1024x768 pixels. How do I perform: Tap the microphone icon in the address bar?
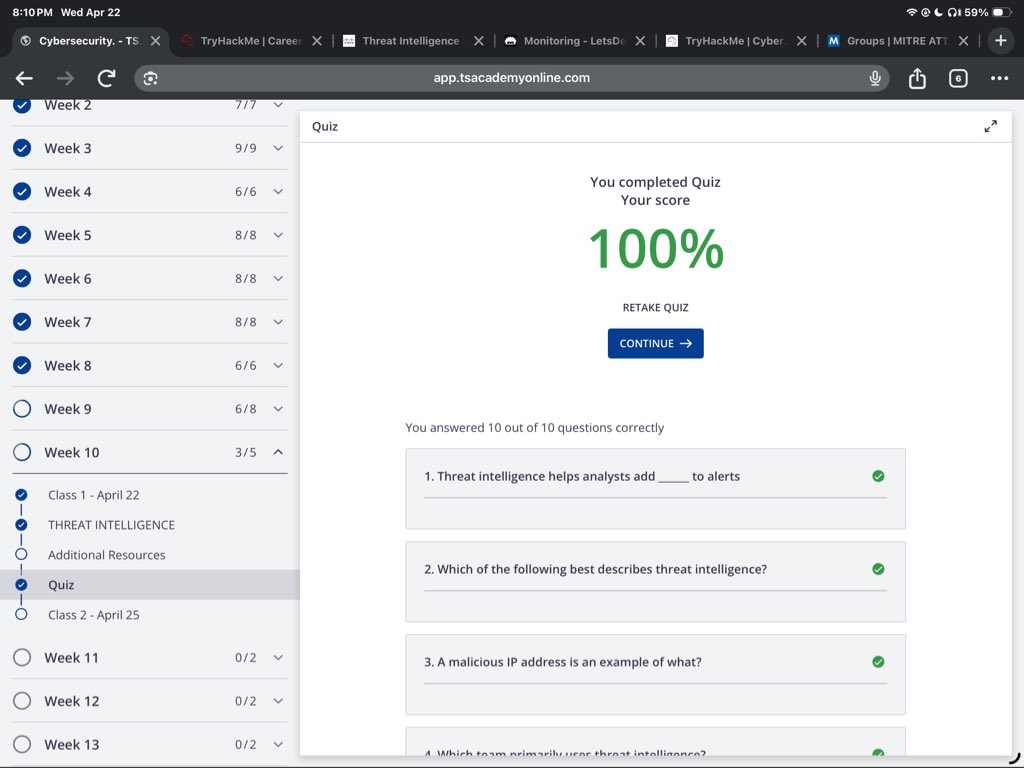tap(875, 77)
